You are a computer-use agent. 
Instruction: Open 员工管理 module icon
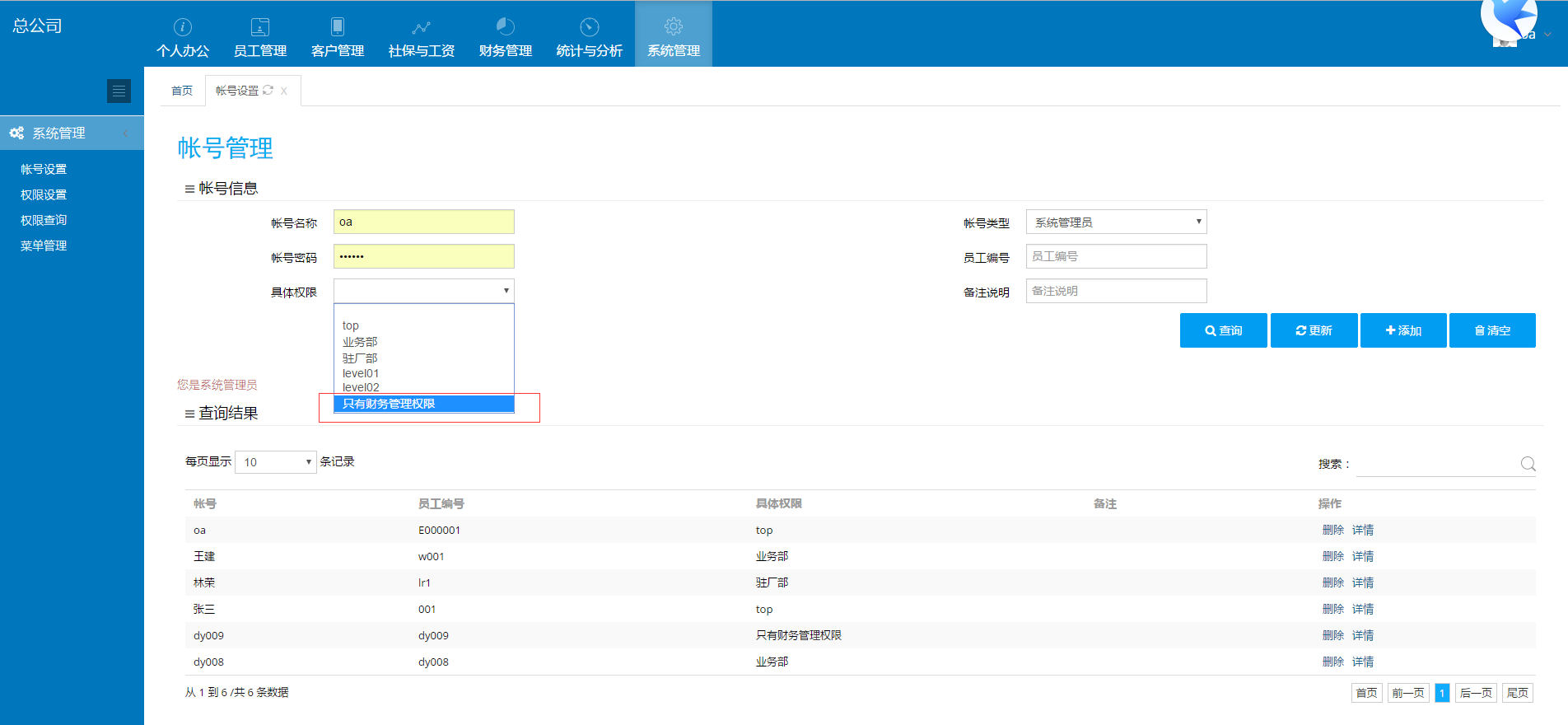[260, 26]
